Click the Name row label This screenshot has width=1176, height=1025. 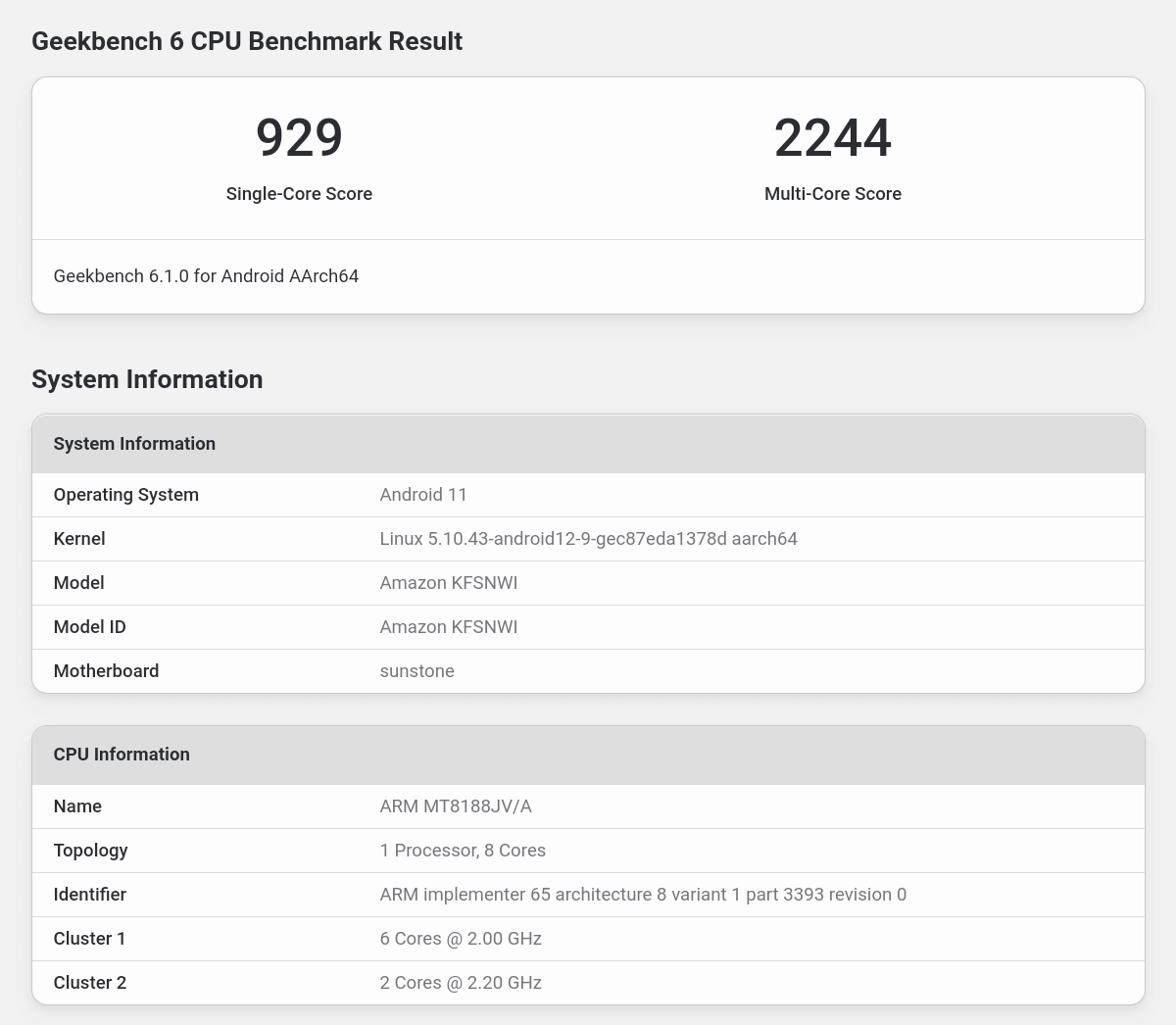click(77, 806)
